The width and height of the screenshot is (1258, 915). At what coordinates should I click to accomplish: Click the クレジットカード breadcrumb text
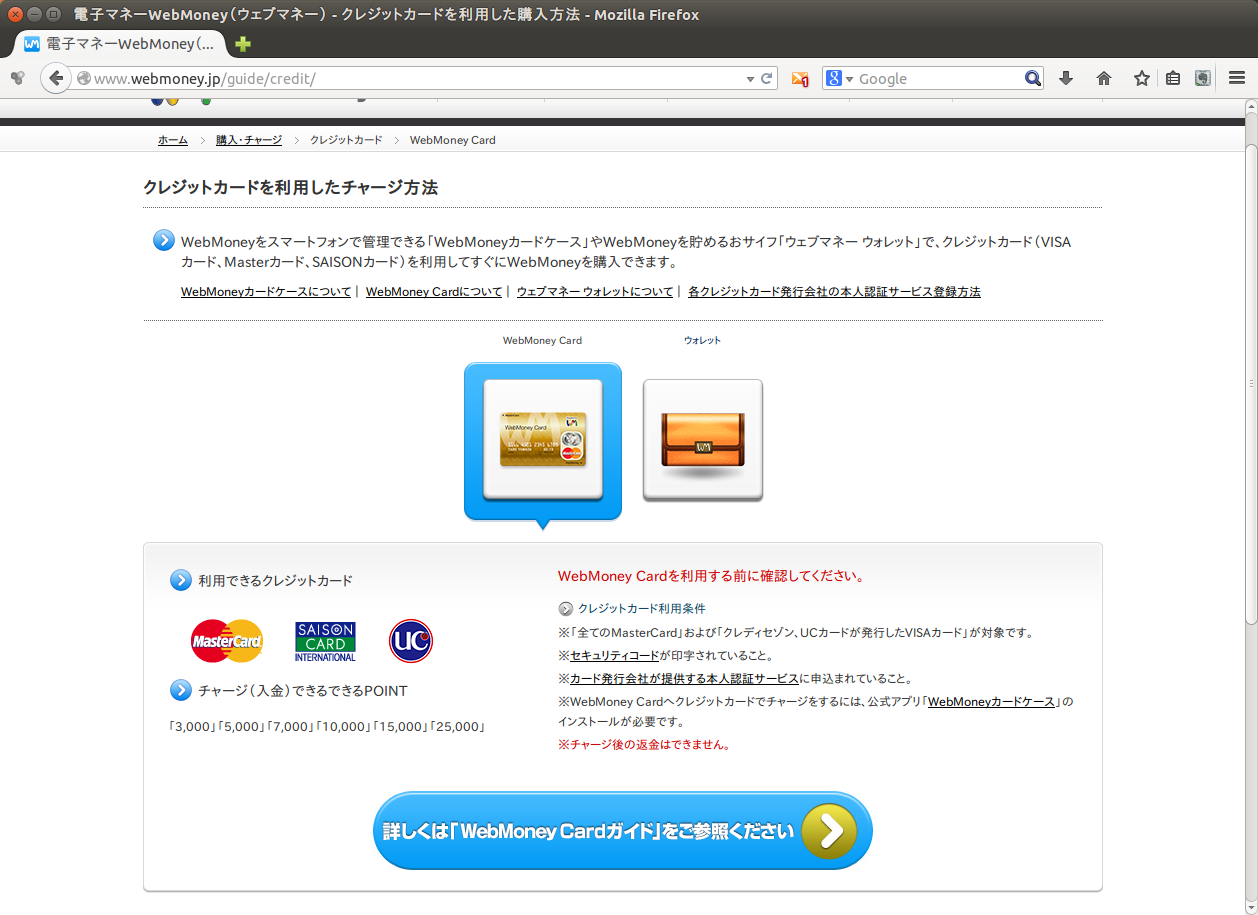tap(346, 140)
